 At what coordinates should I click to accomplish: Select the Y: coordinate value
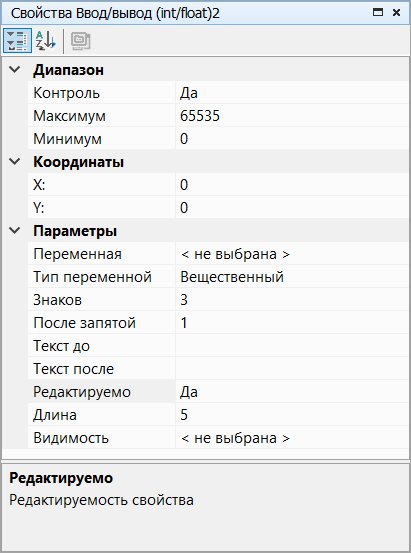(292, 208)
